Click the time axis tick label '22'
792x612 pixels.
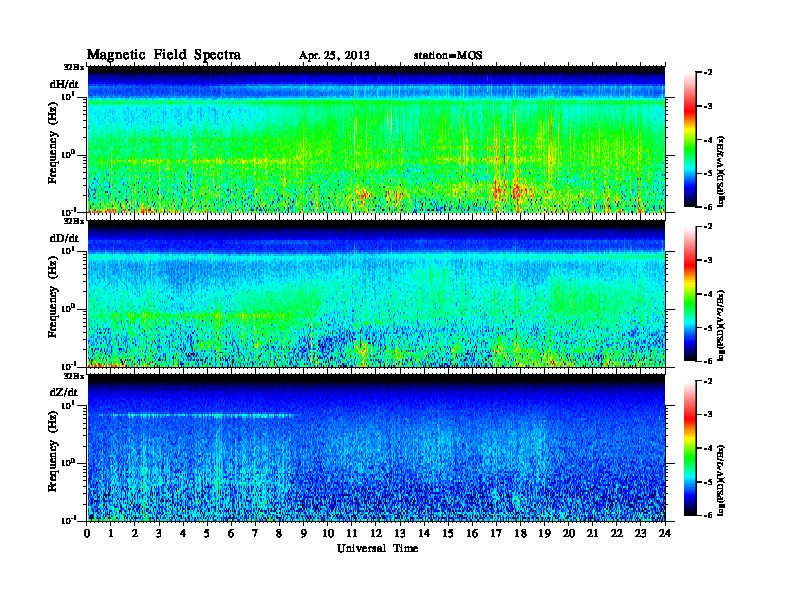(x=617, y=534)
